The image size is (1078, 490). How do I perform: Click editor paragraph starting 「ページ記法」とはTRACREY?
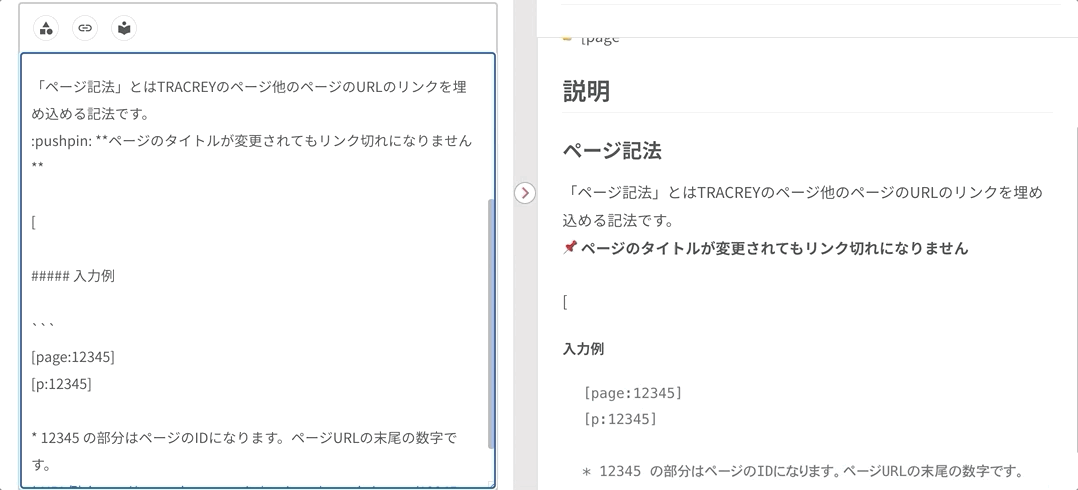click(x=249, y=100)
